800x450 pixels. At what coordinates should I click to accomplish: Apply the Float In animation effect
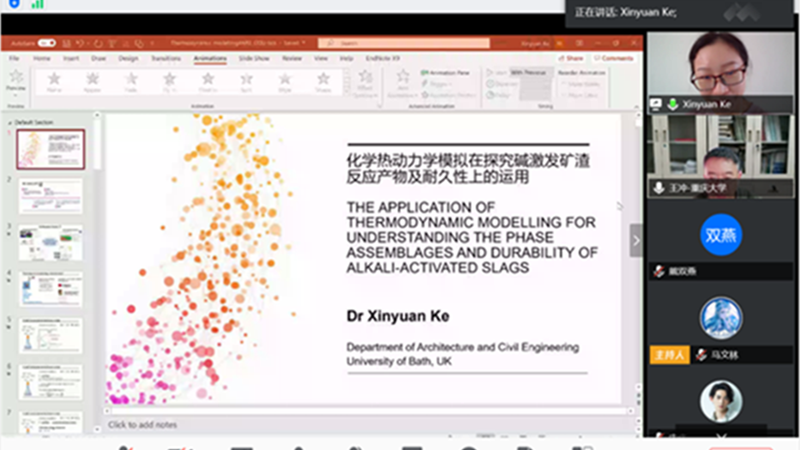[208, 82]
